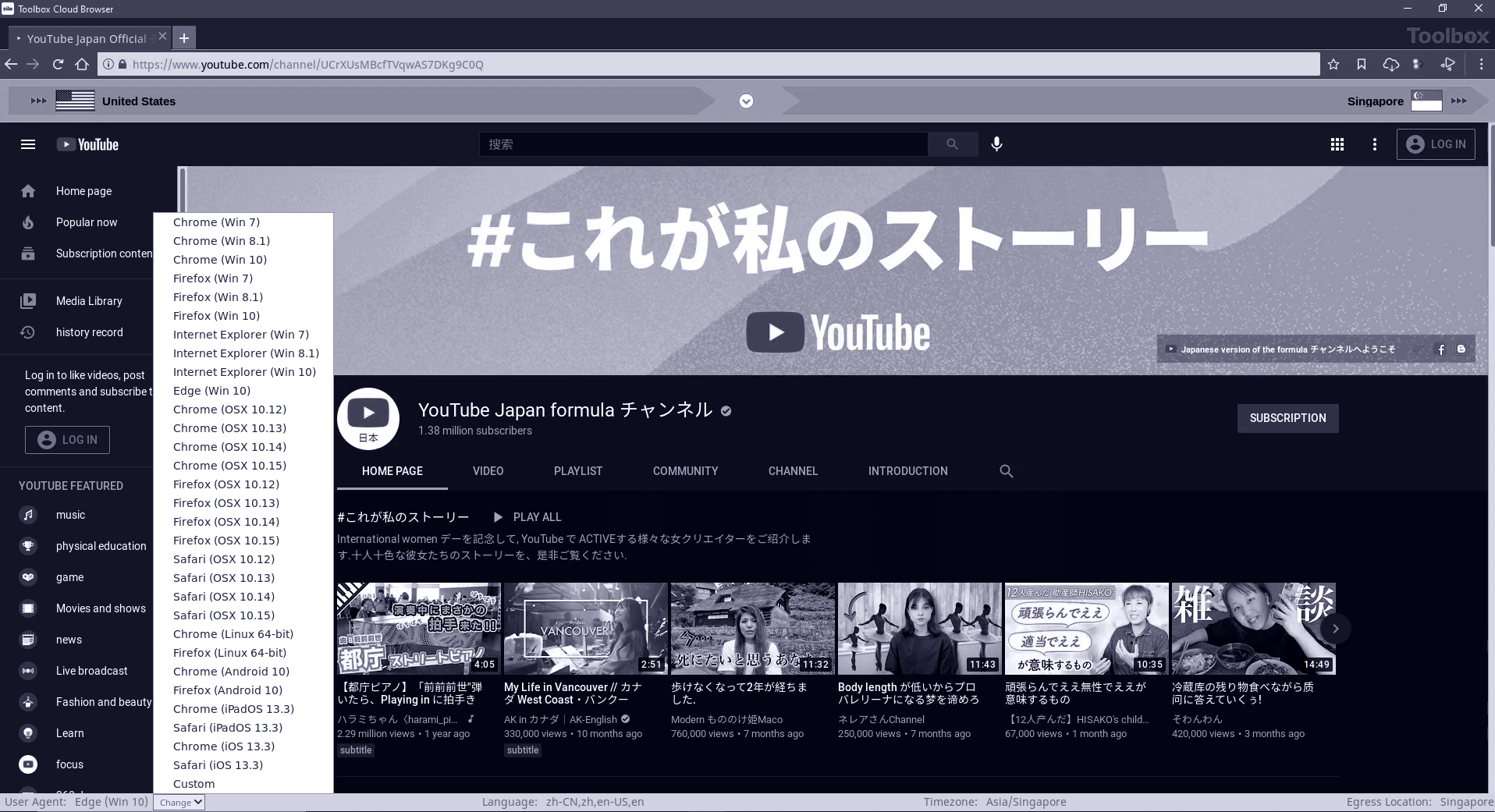This screenshot has width=1495, height=812.
Task: Select Edge (Win 10) user agent
Action: (243, 391)
